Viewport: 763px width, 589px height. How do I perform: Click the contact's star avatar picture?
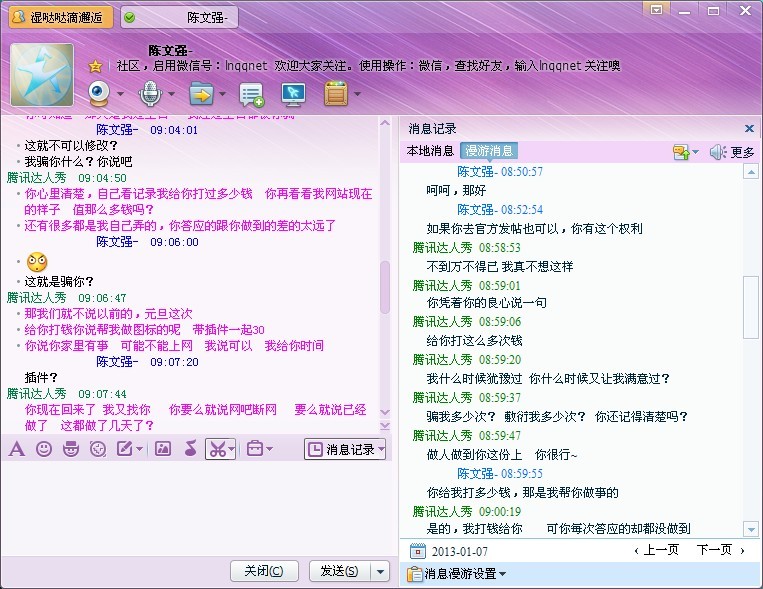[x=42, y=74]
